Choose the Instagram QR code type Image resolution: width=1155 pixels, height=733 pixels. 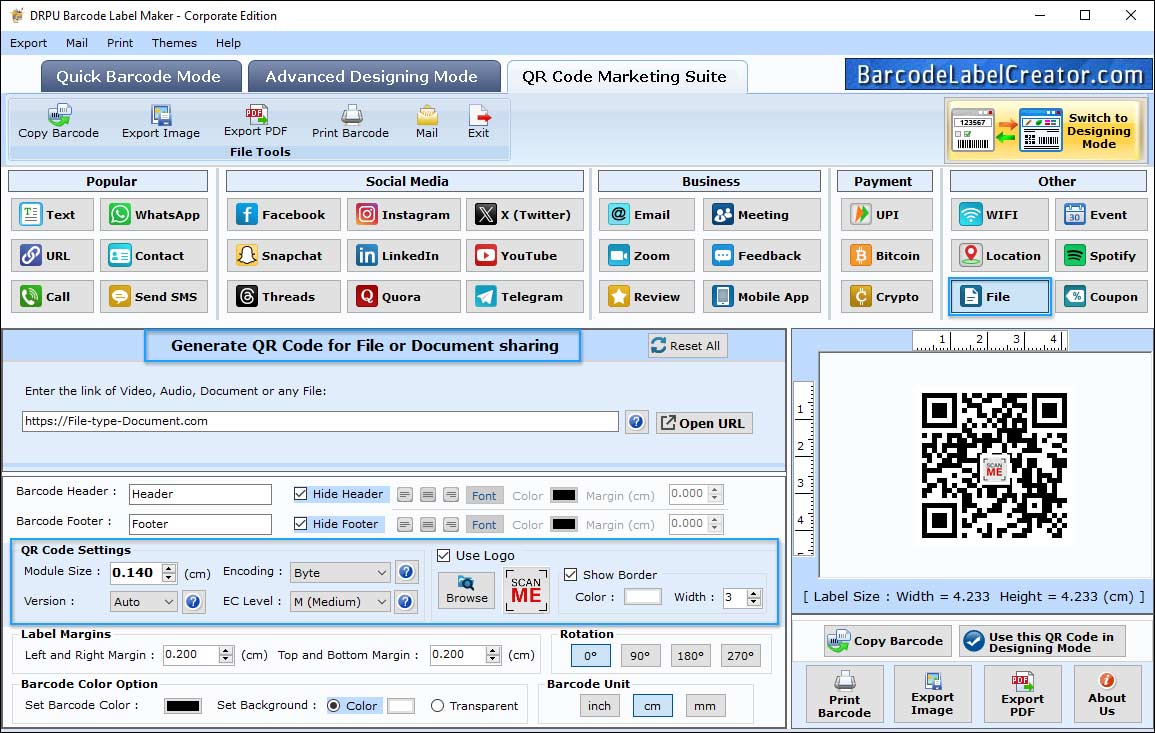[x=404, y=214]
